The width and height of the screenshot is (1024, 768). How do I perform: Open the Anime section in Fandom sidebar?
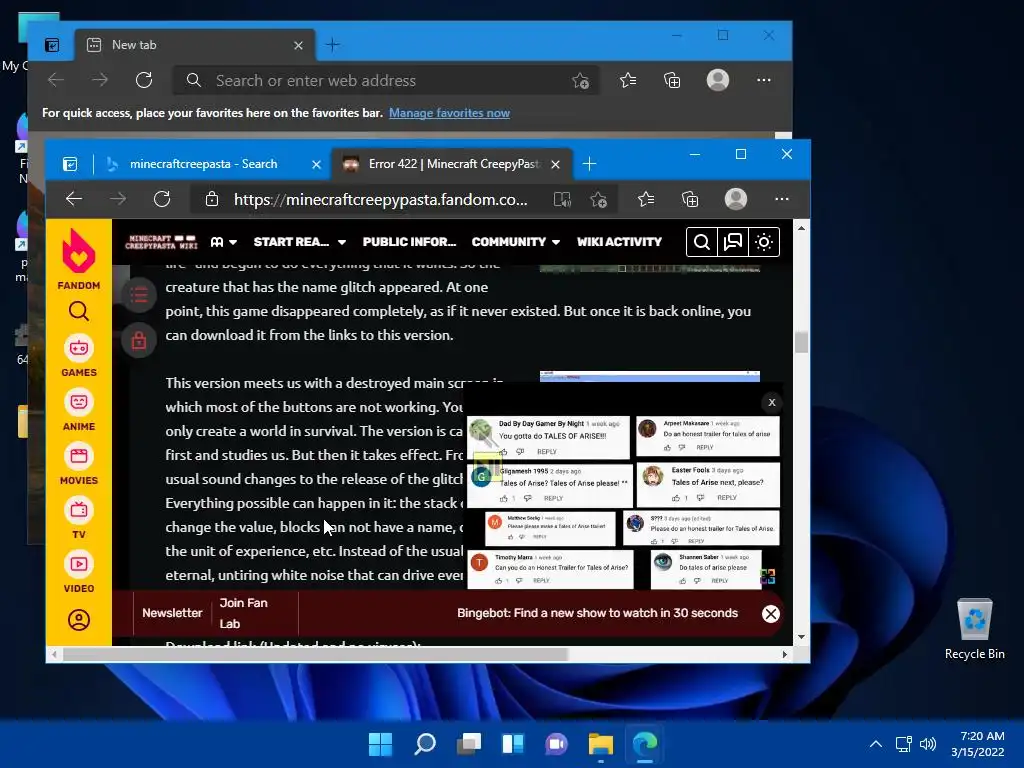[79, 410]
